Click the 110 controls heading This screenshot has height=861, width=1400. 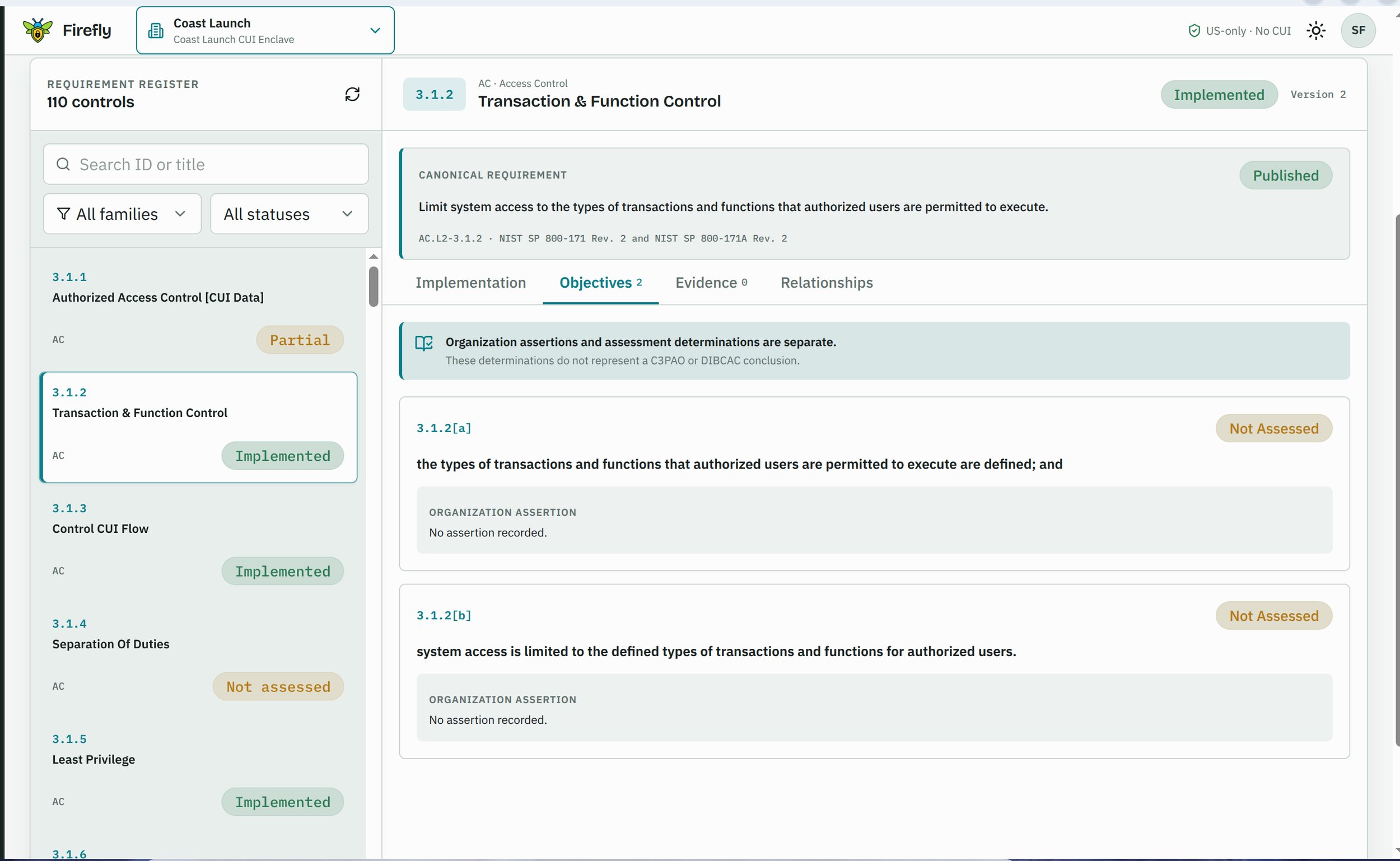[x=91, y=102]
